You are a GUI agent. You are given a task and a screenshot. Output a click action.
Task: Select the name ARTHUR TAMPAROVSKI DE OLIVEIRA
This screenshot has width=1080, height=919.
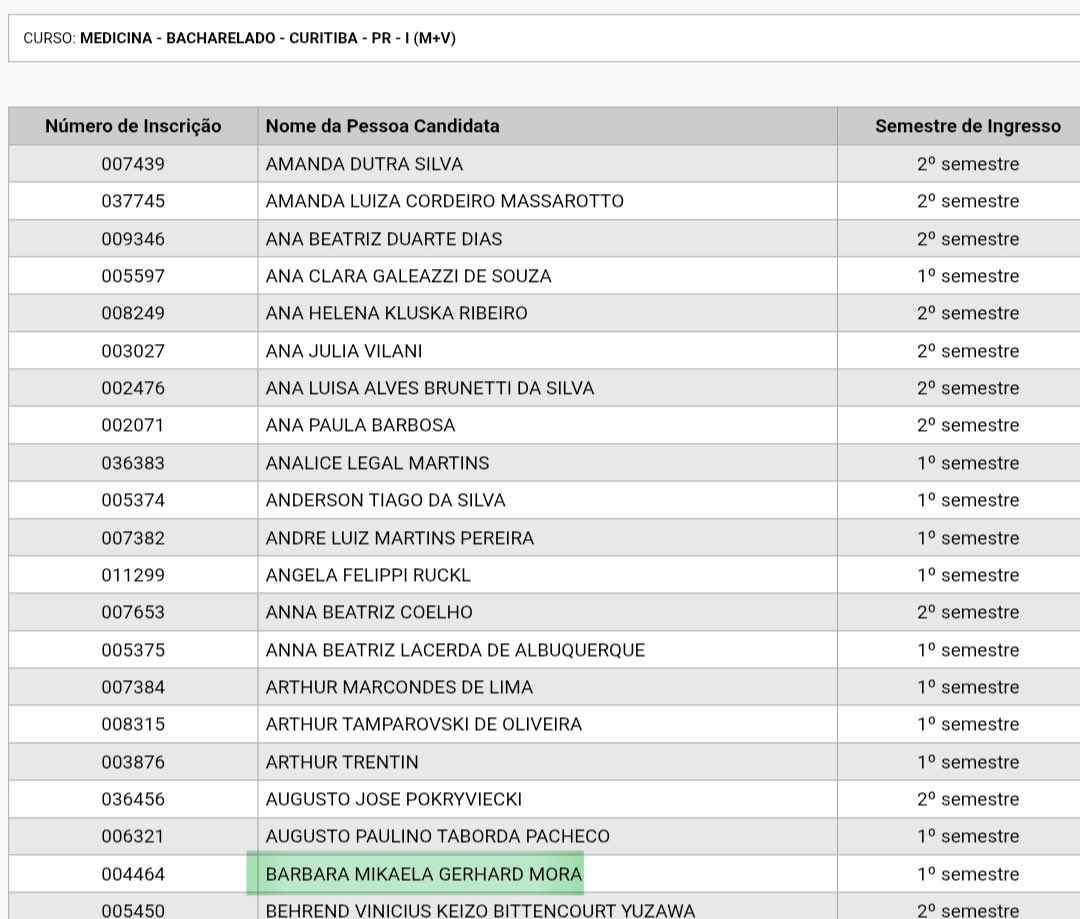pos(424,725)
